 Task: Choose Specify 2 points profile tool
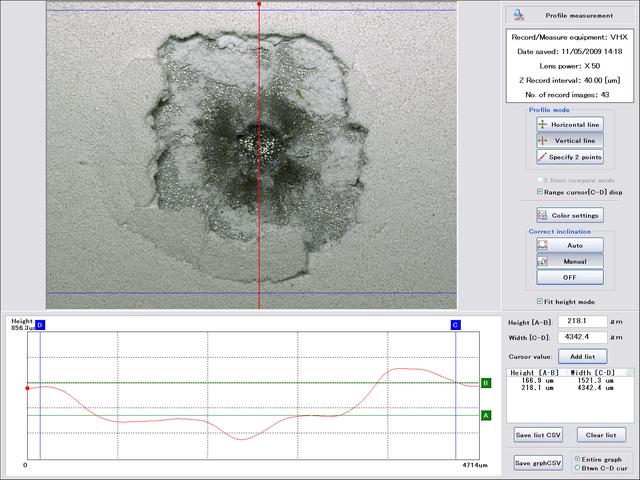[569, 157]
